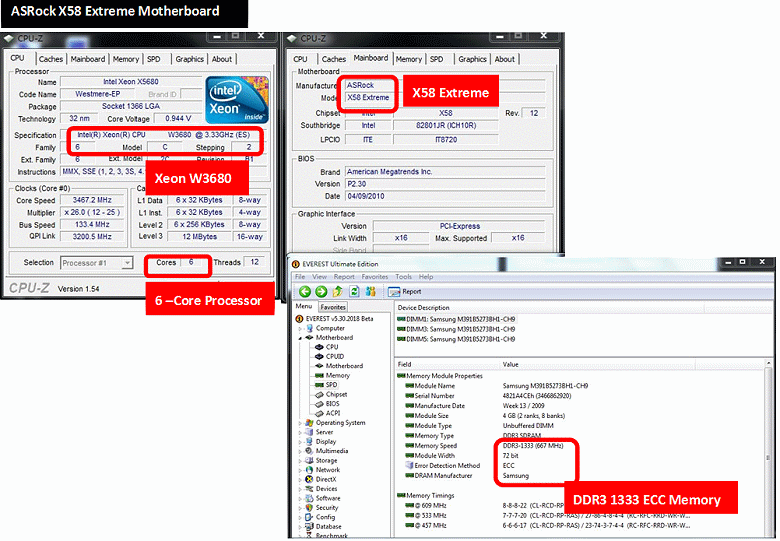Click the Network globe icon in tree
The image size is (780, 541).
pos(309,470)
